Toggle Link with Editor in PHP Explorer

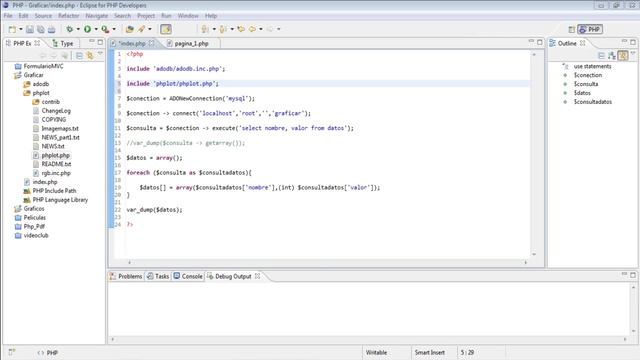pos(90,56)
